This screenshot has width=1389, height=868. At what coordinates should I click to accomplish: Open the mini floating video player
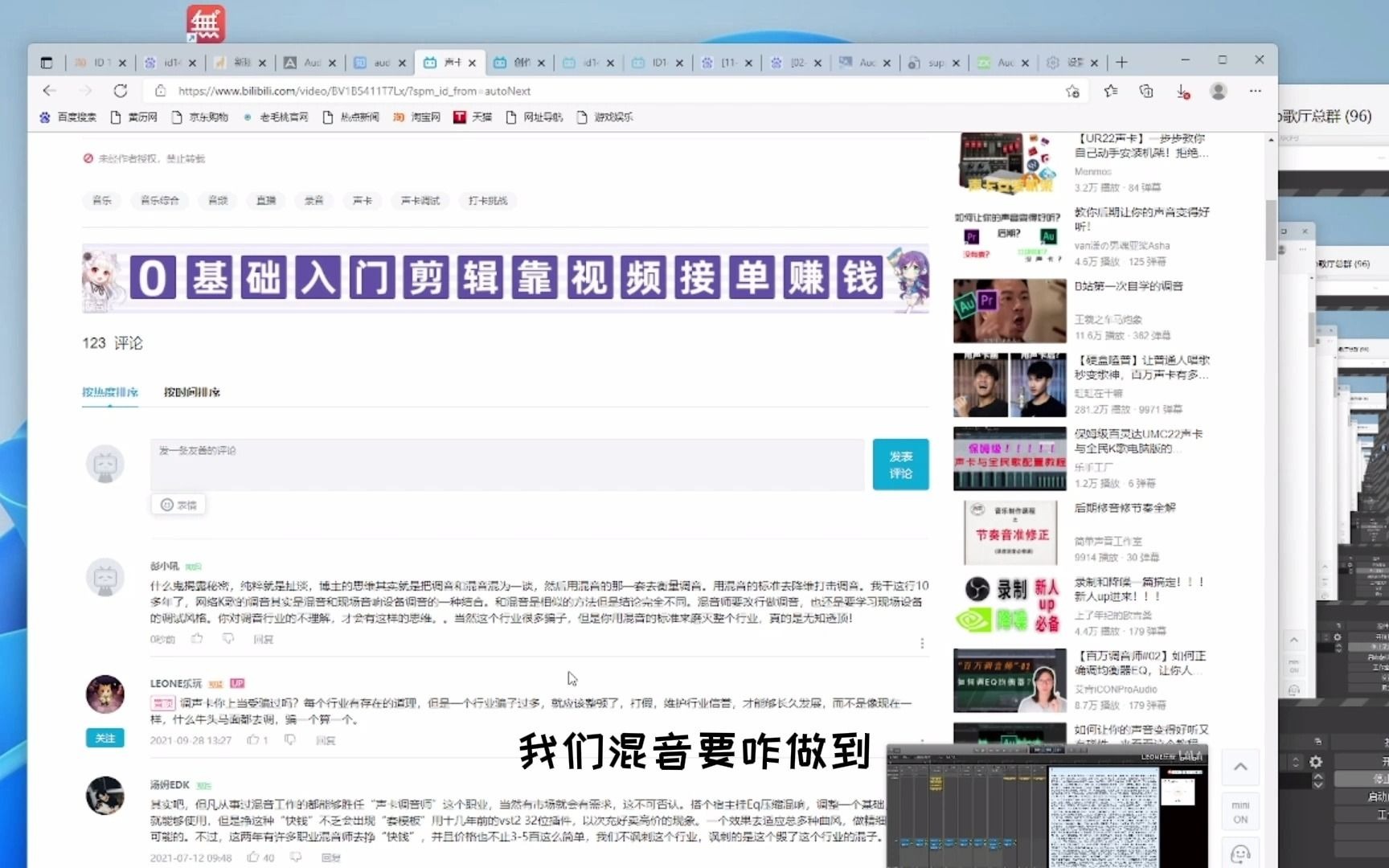(1047, 806)
